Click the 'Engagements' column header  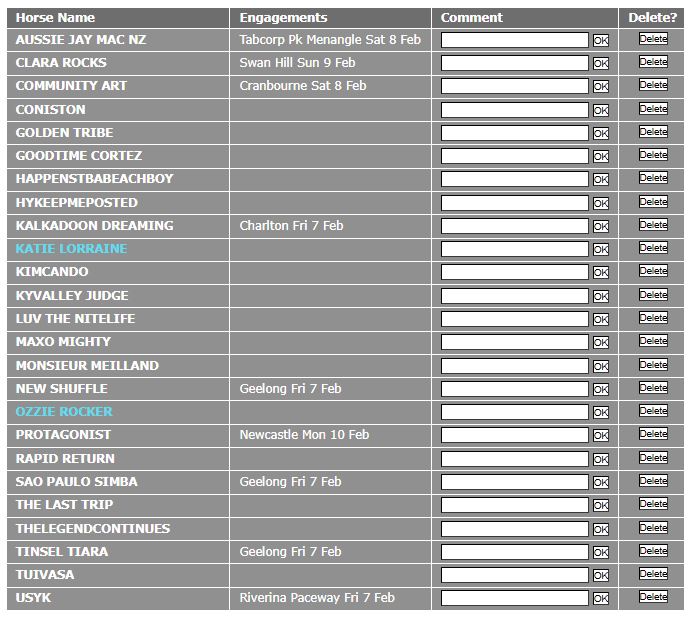pos(283,17)
